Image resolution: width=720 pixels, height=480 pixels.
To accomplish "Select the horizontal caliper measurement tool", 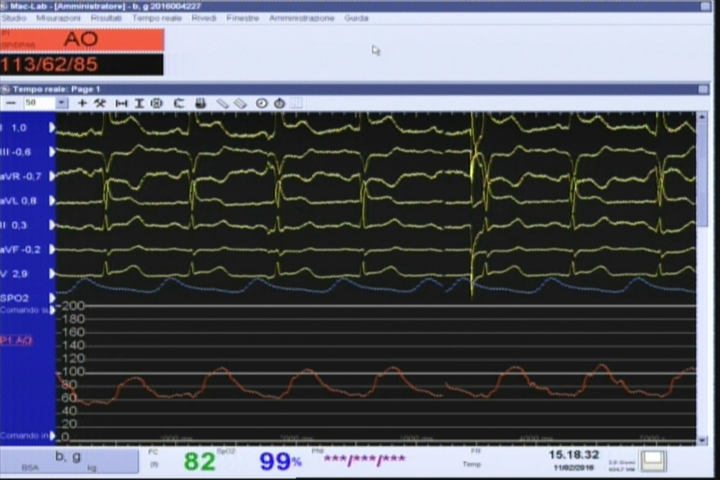I will click(121, 103).
